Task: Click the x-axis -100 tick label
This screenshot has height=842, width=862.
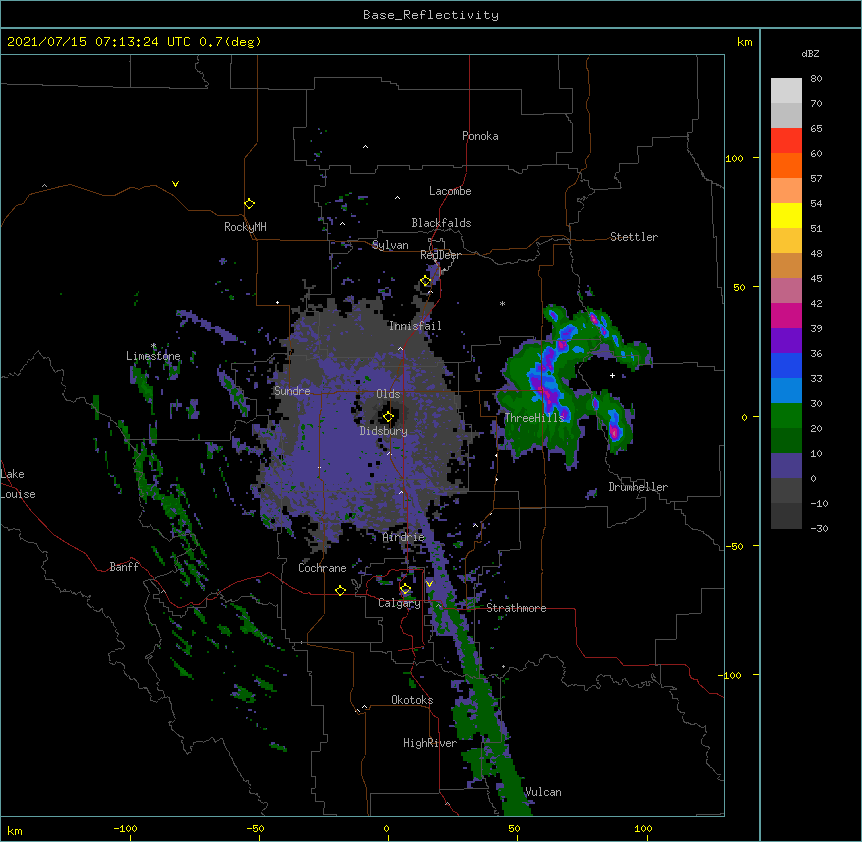Action: click(x=125, y=828)
